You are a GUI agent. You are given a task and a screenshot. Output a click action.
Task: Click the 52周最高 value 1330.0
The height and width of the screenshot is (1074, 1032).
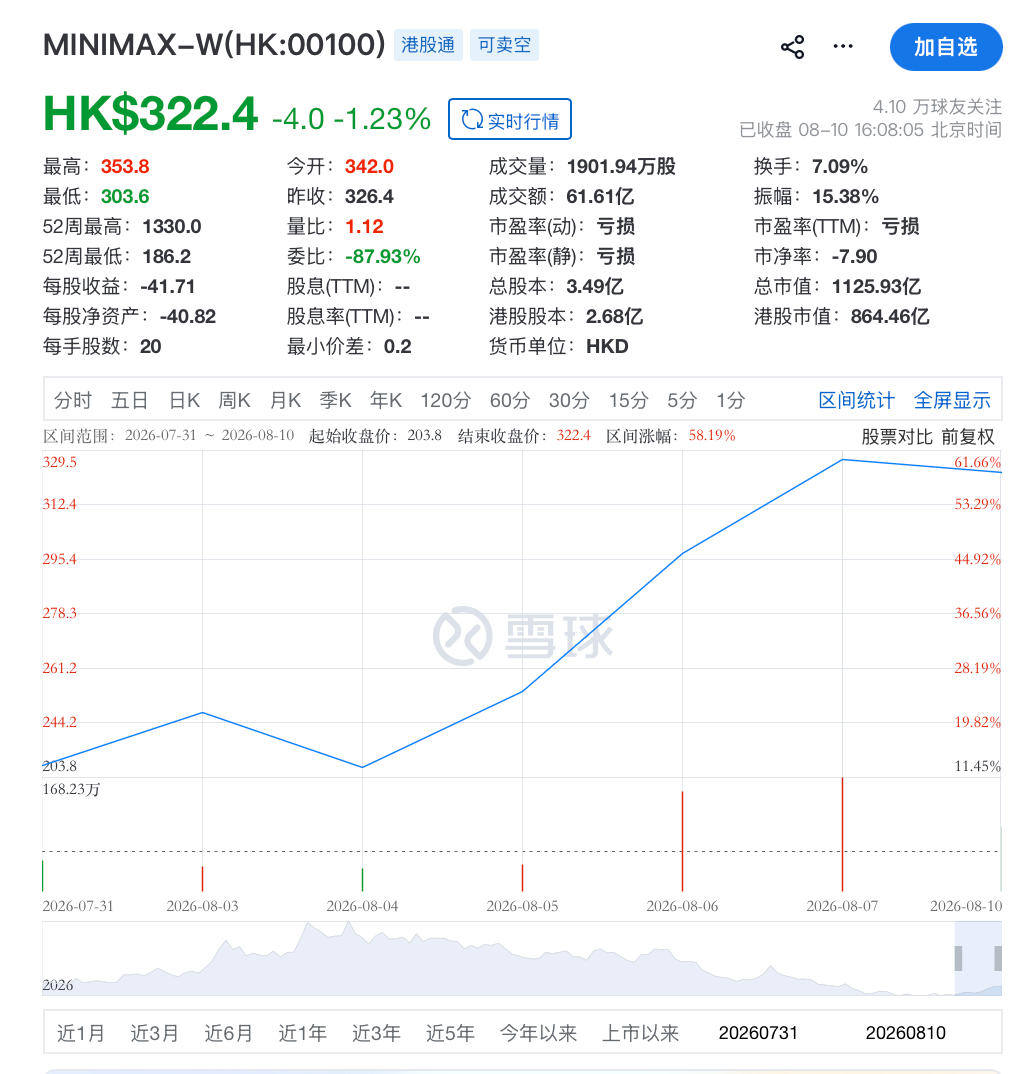click(171, 227)
